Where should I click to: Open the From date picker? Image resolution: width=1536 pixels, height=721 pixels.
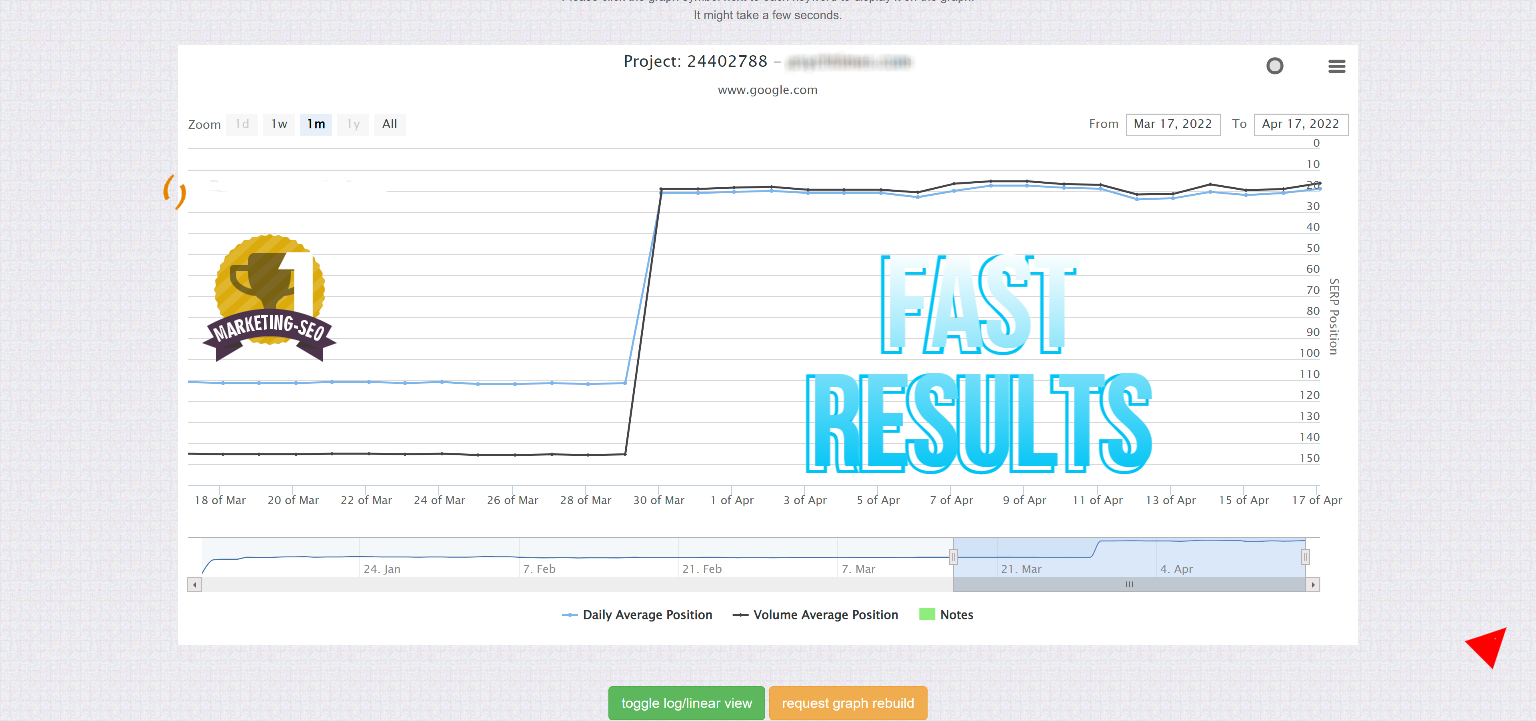click(x=1173, y=124)
